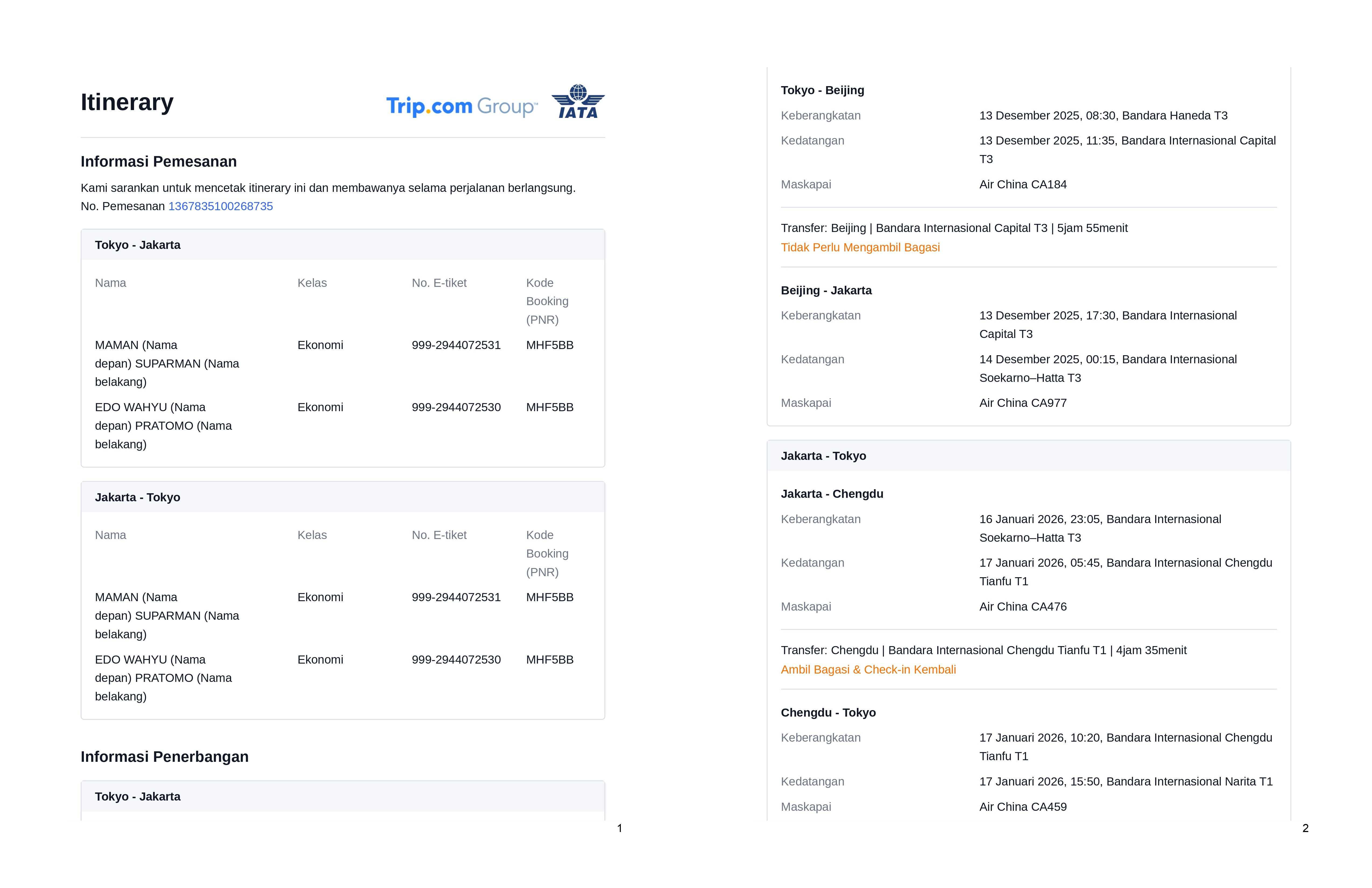Screen dimensions: 1372x888
Task: Click first Tokyo - Jakarta section header
Action: point(138,245)
